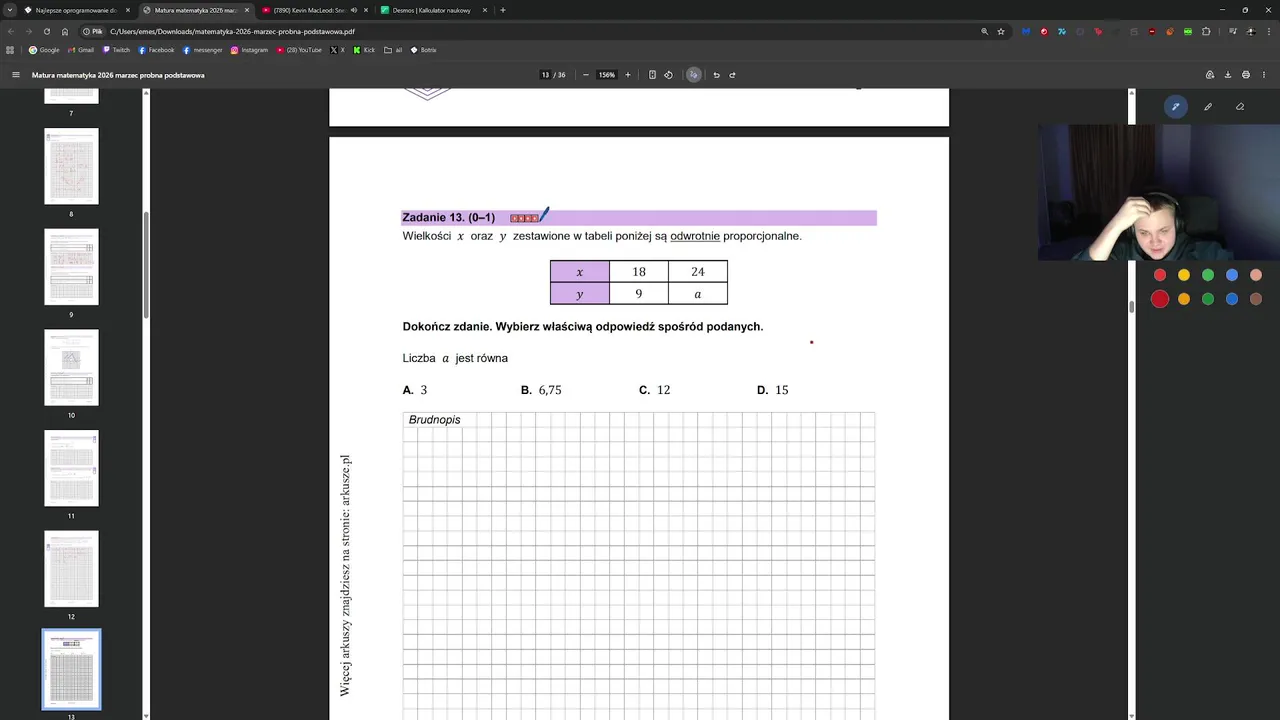Viewport: 1280px width, 720px height.
Task: Open the PDF viewer more actions menu
Action: [x=1264, y=75]
